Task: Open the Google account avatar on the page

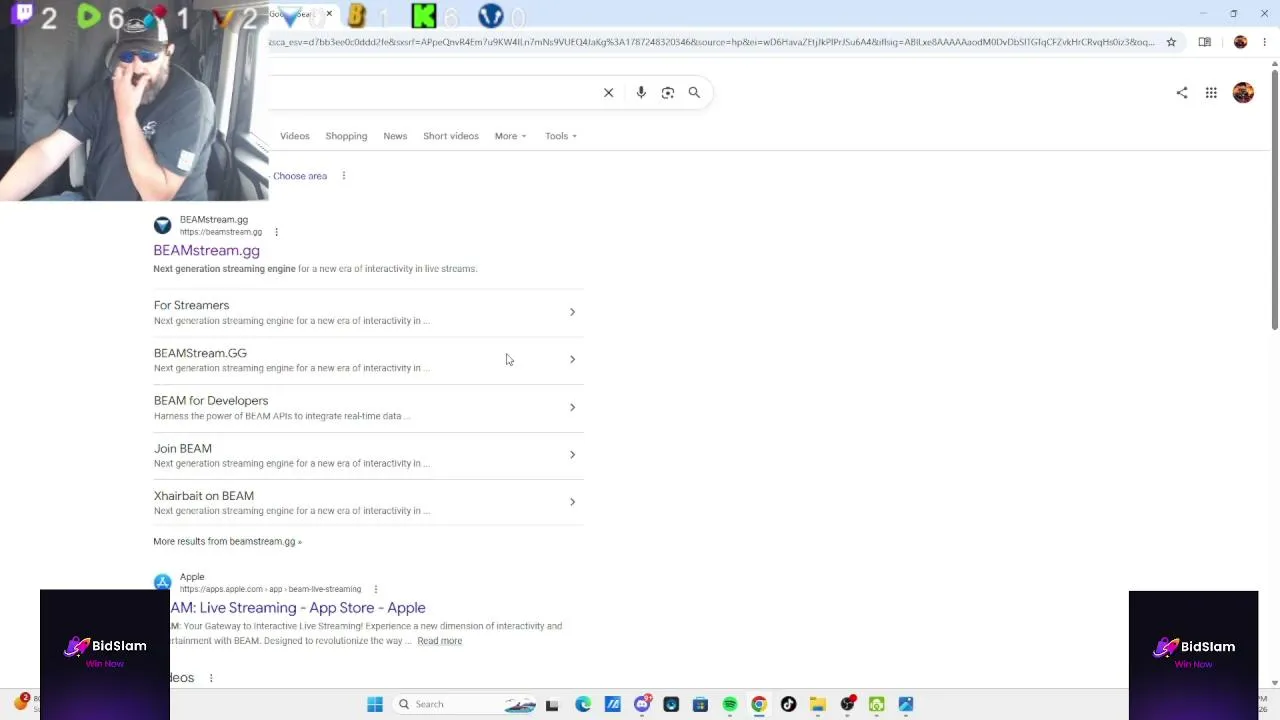Action: tap(1243, 93)
